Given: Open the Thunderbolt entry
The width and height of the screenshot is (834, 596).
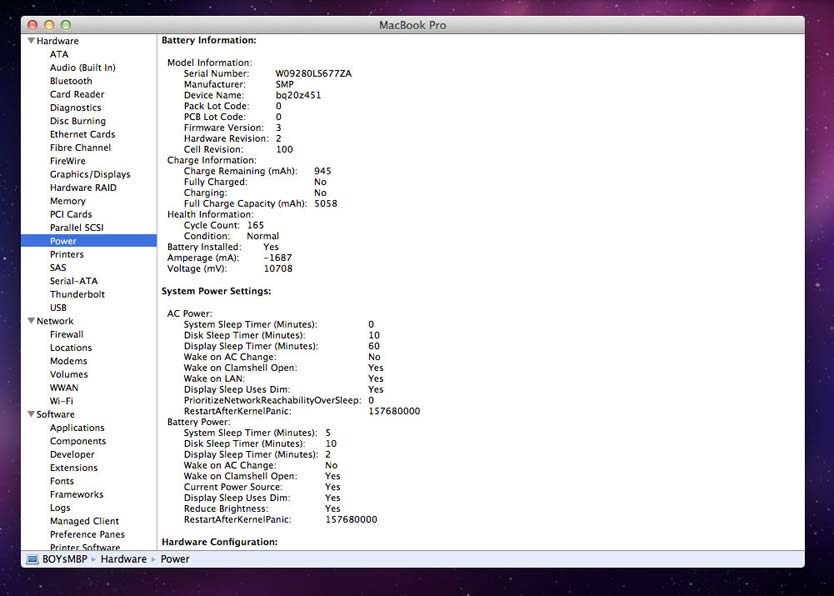Looking at the screenshot, I should [77, 294].
